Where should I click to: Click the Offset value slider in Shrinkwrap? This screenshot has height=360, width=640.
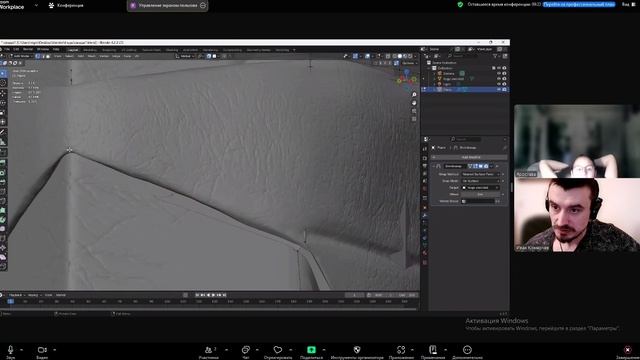click(480, 194)
